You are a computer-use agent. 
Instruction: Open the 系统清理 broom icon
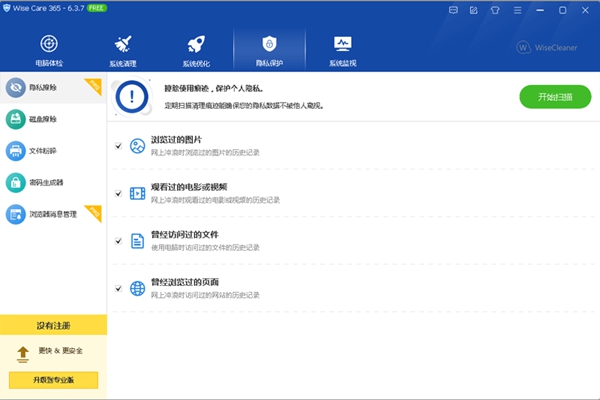click(123, 51)
